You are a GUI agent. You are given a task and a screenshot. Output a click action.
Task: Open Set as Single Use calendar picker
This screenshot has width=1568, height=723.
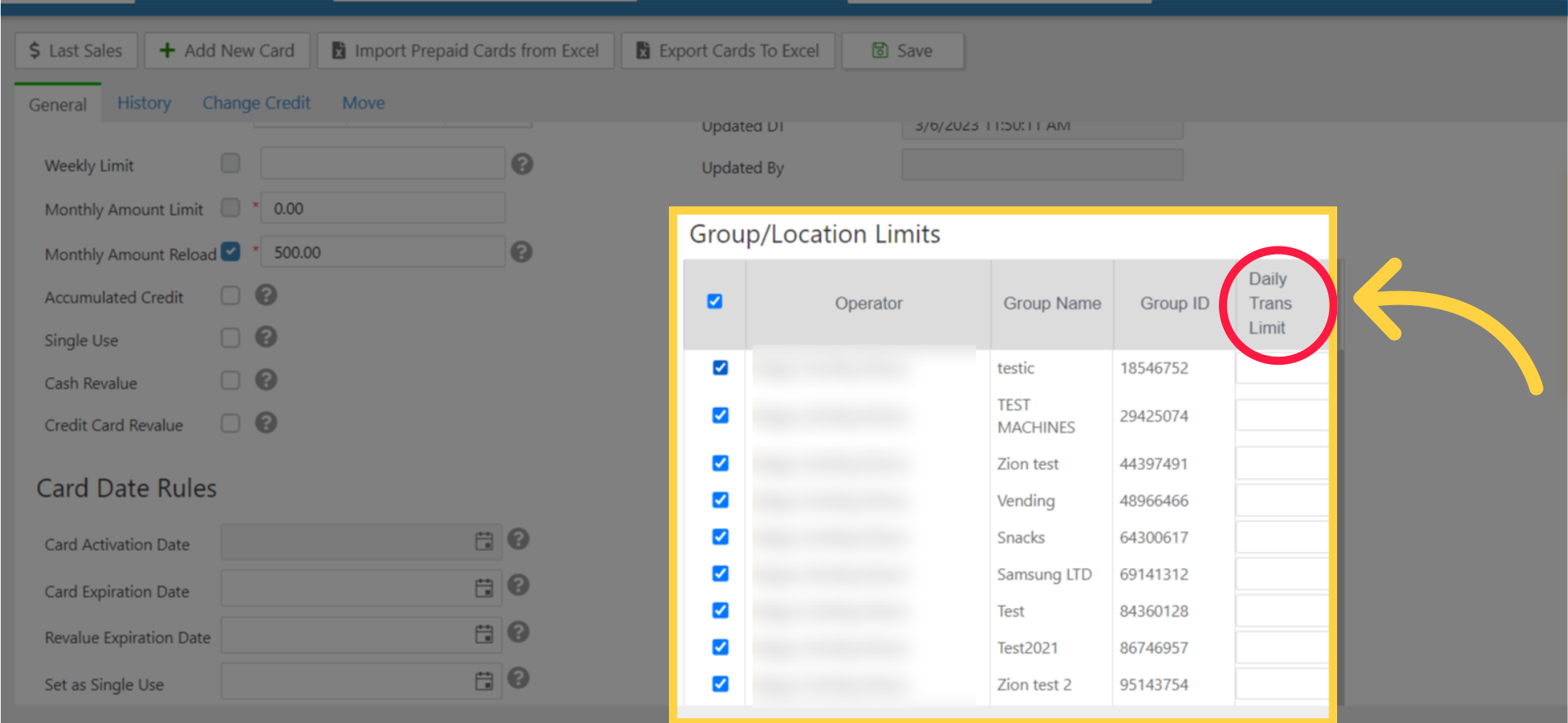pyautogui.click(x=484, y=681)
